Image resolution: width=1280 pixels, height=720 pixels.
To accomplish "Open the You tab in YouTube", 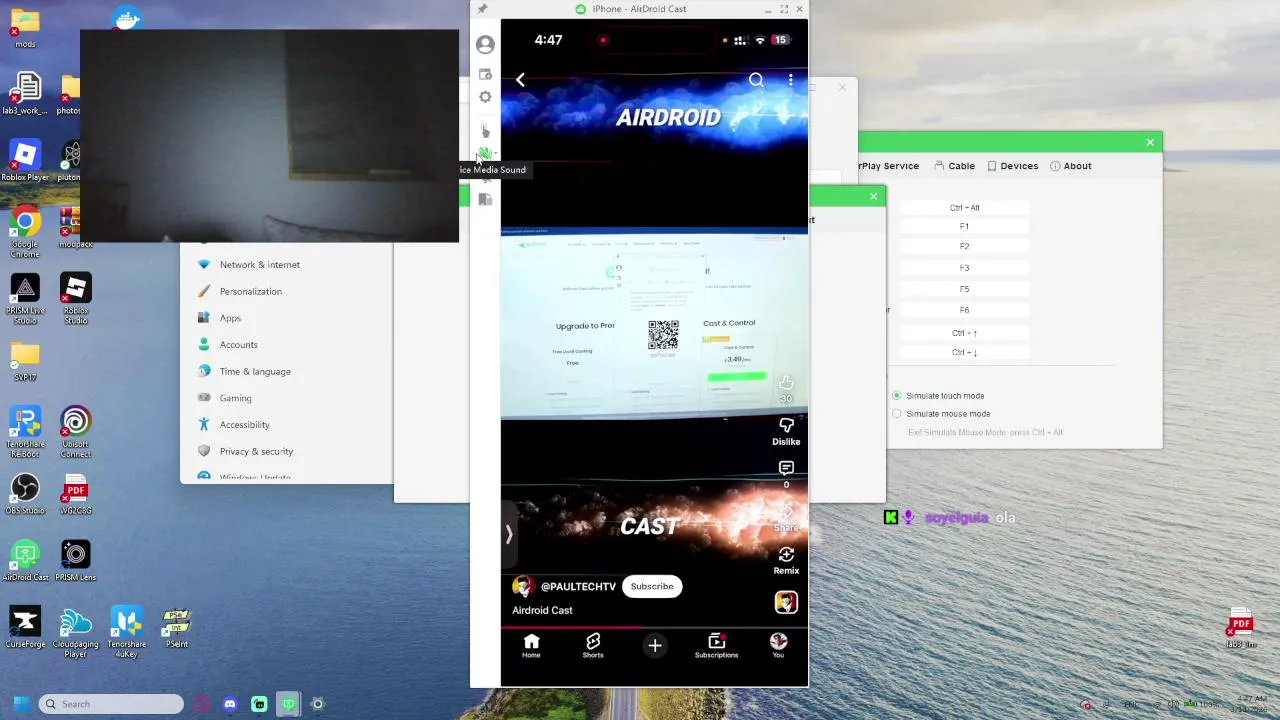I will [x=778, y=646].
